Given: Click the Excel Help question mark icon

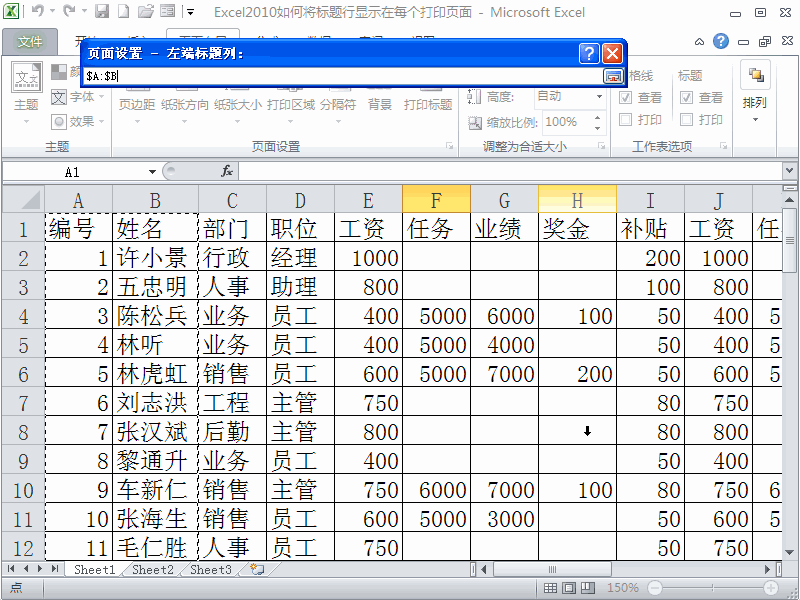Looking at the screenshot, I should (720, 41).
